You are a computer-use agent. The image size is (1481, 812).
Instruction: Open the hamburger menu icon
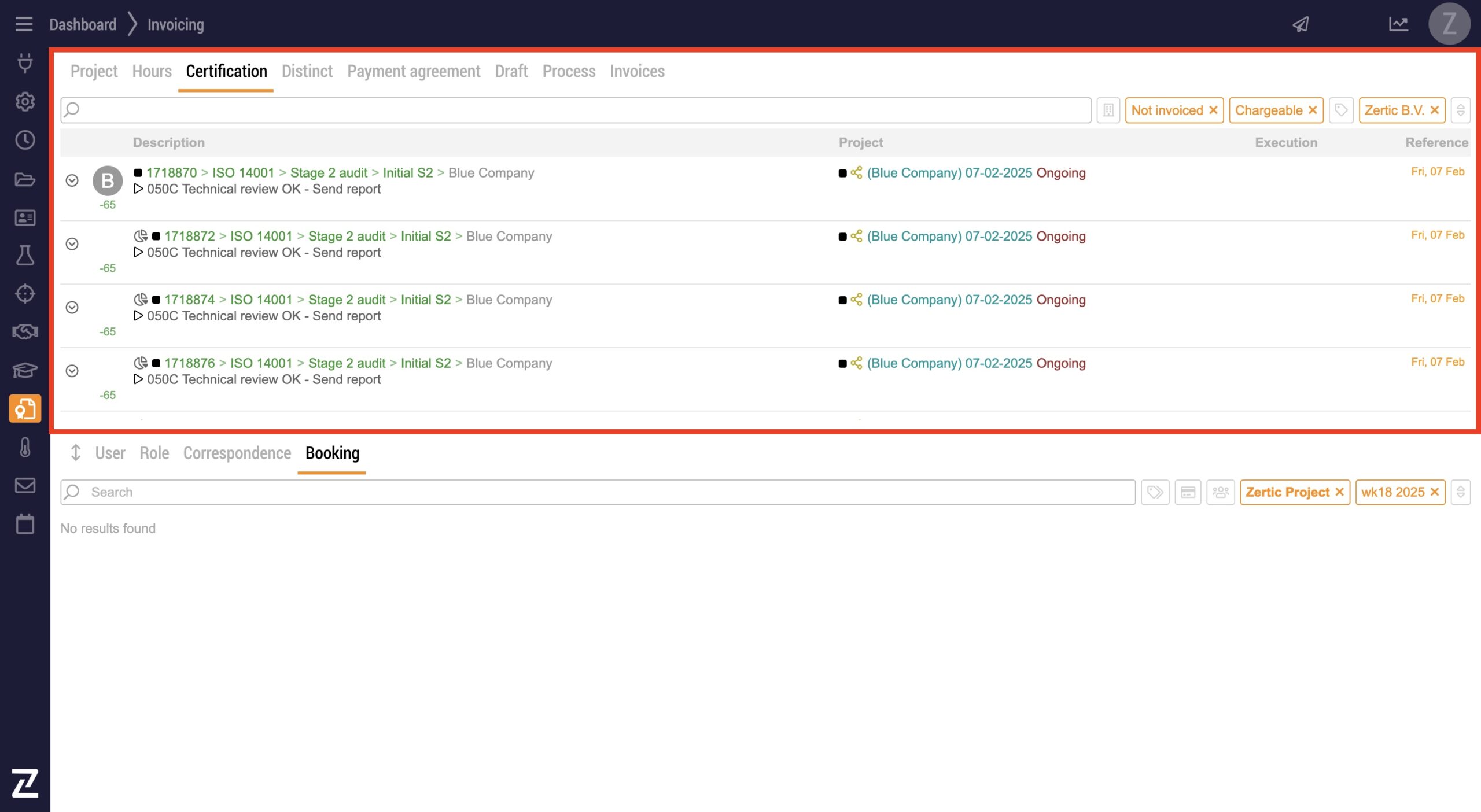(24, 24)
